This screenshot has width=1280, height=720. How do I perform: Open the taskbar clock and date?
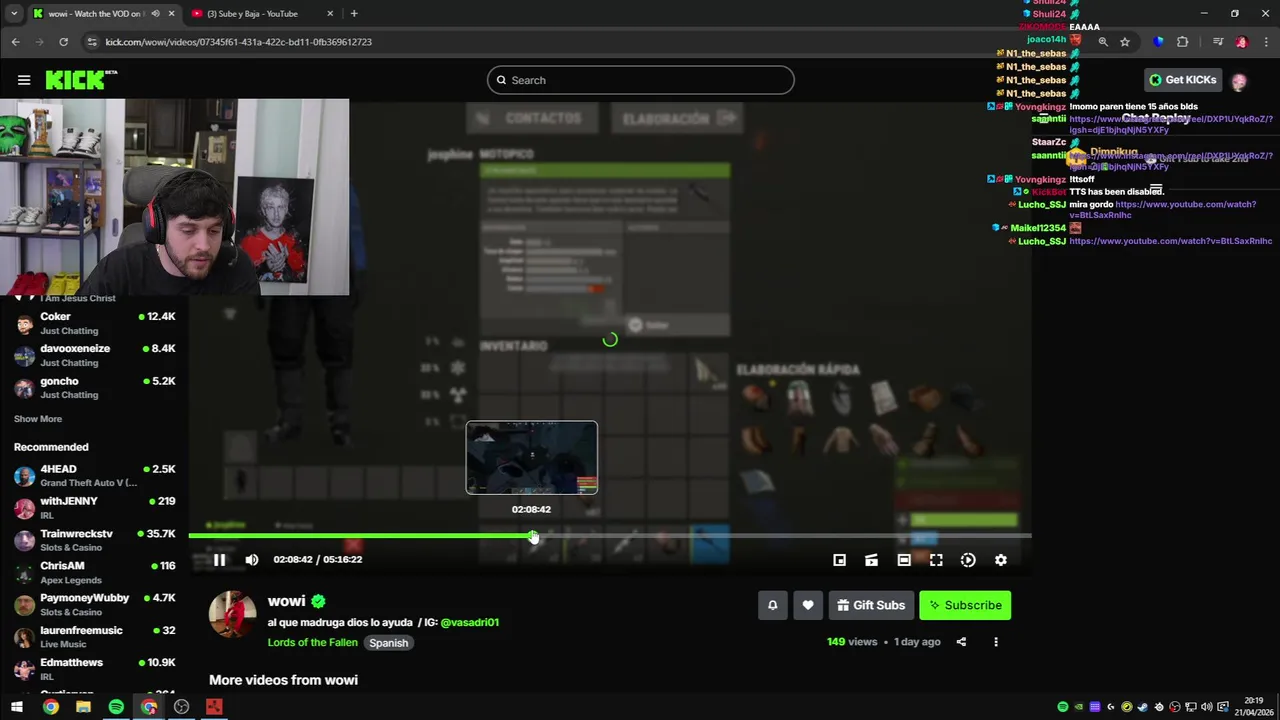1254,706
